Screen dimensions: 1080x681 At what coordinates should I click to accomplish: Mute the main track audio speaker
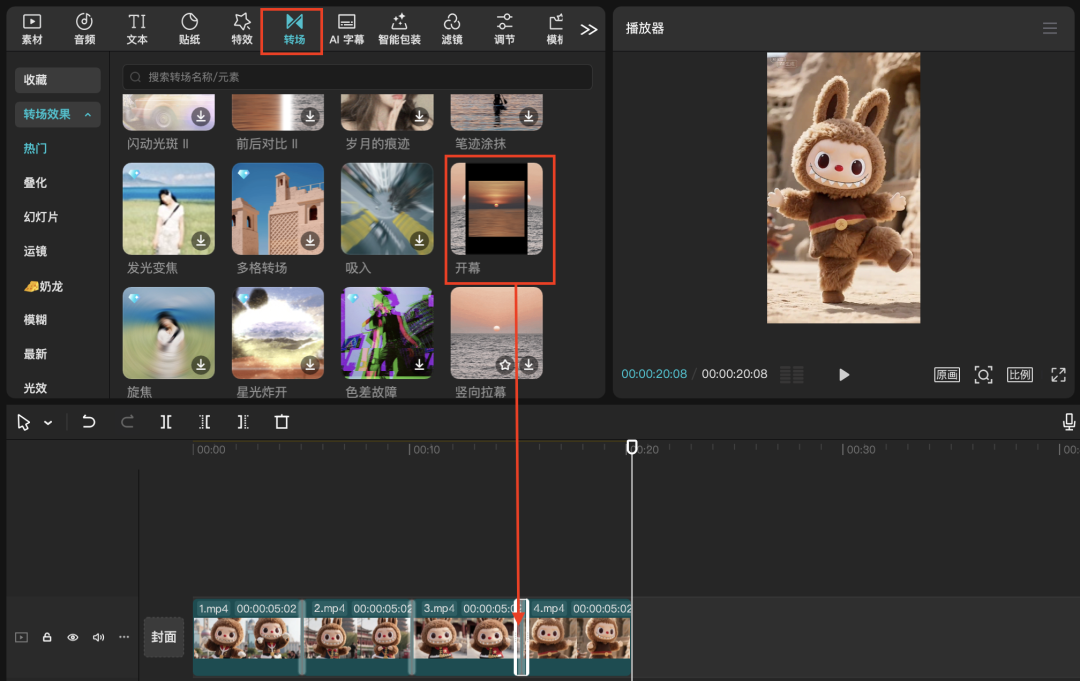click(98, 637)
